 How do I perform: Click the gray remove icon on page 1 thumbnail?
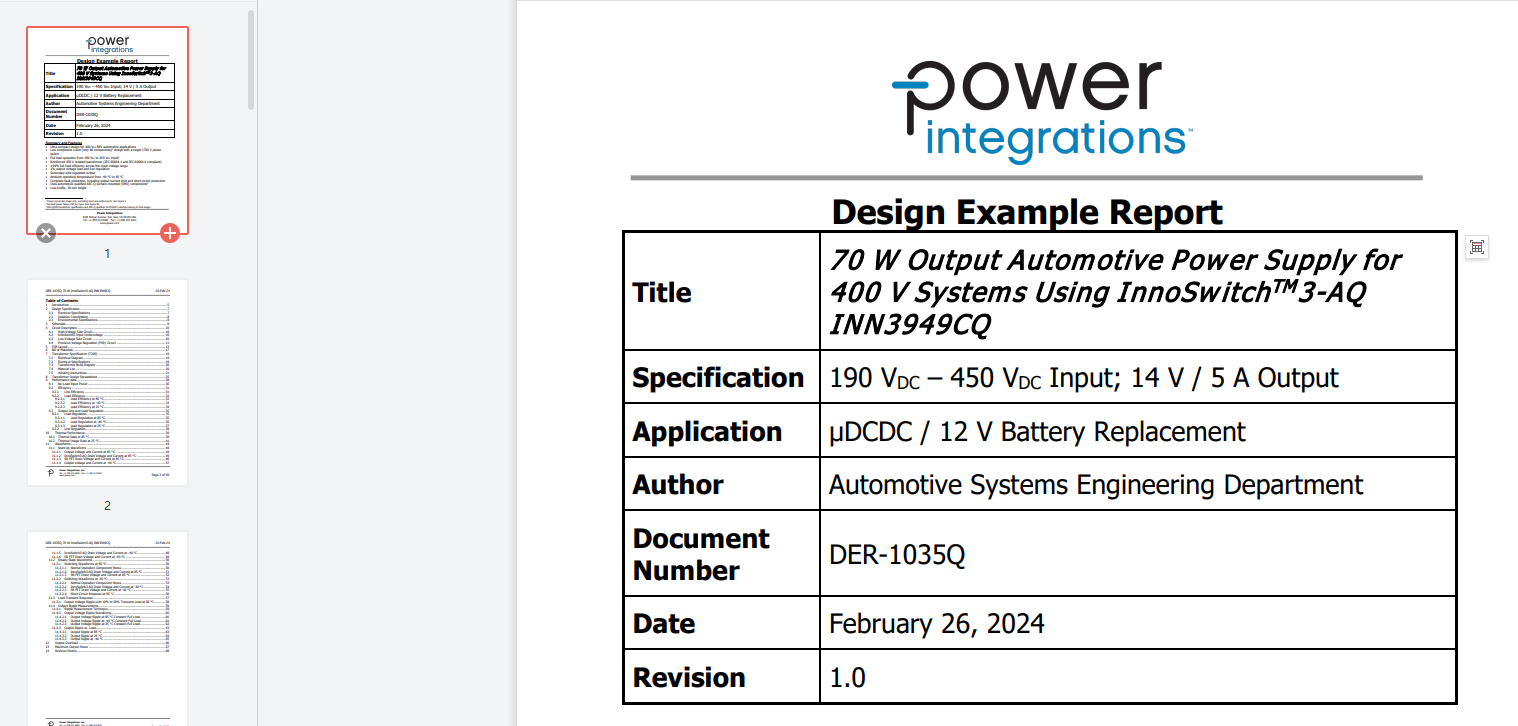[45, 233]
